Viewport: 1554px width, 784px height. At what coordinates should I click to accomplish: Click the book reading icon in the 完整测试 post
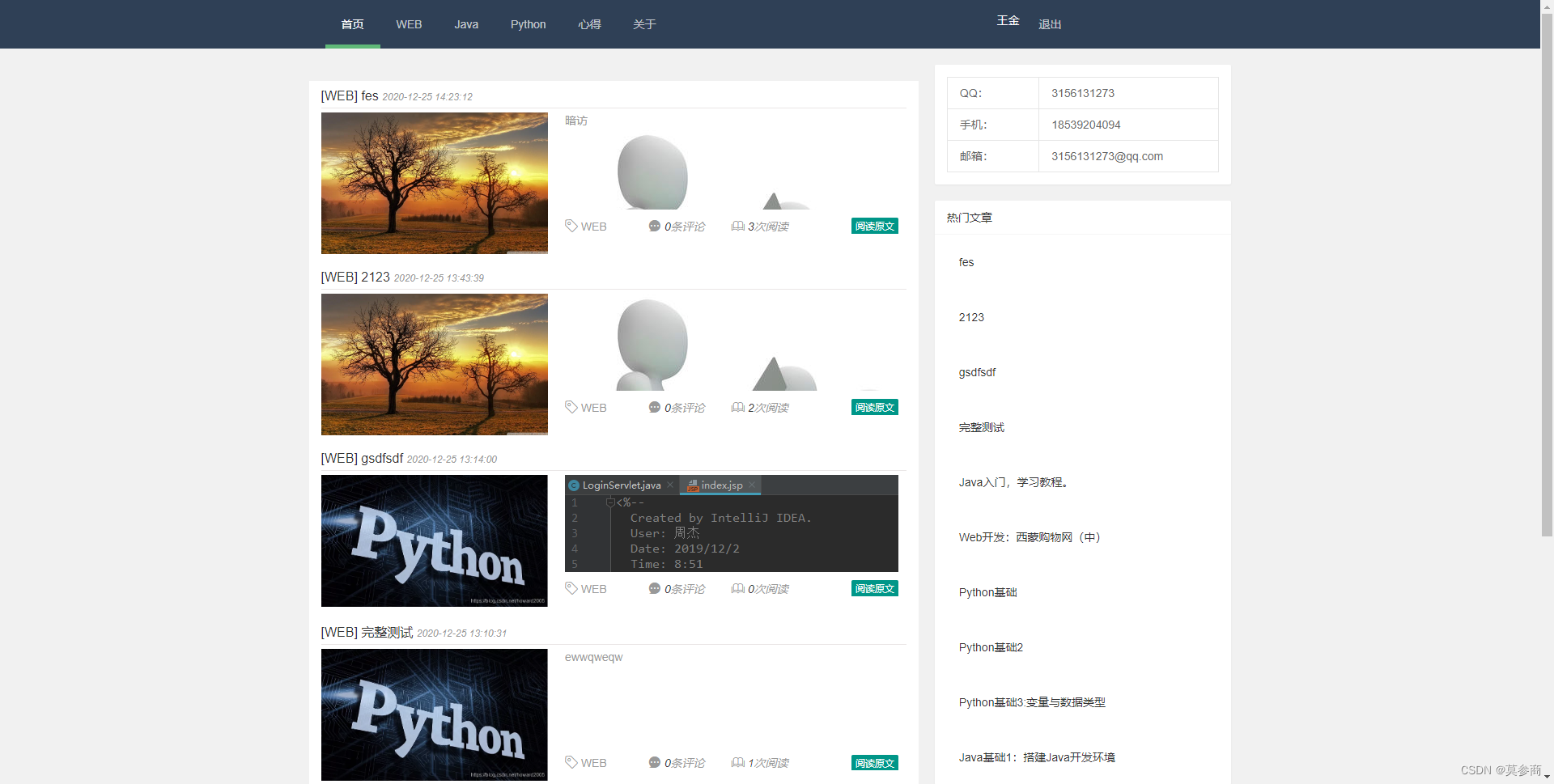[738, 762]
